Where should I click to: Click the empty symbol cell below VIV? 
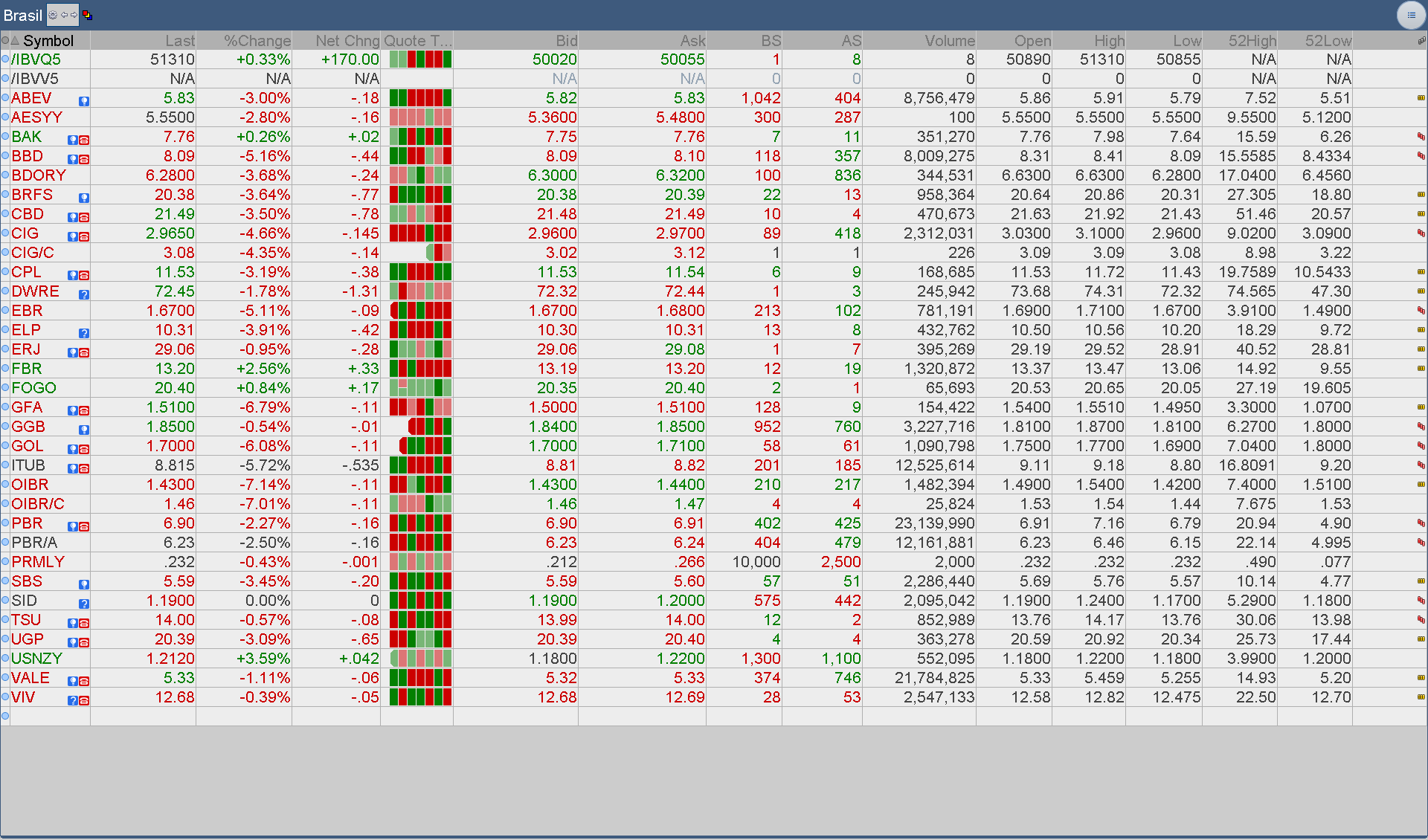[x=49, y=717]
